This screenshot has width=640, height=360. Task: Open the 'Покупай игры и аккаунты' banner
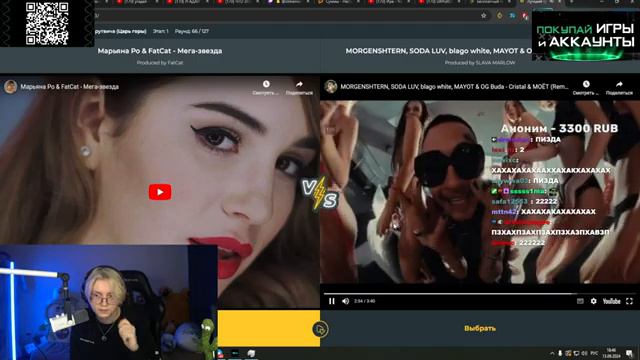click(x=586, y=36)
